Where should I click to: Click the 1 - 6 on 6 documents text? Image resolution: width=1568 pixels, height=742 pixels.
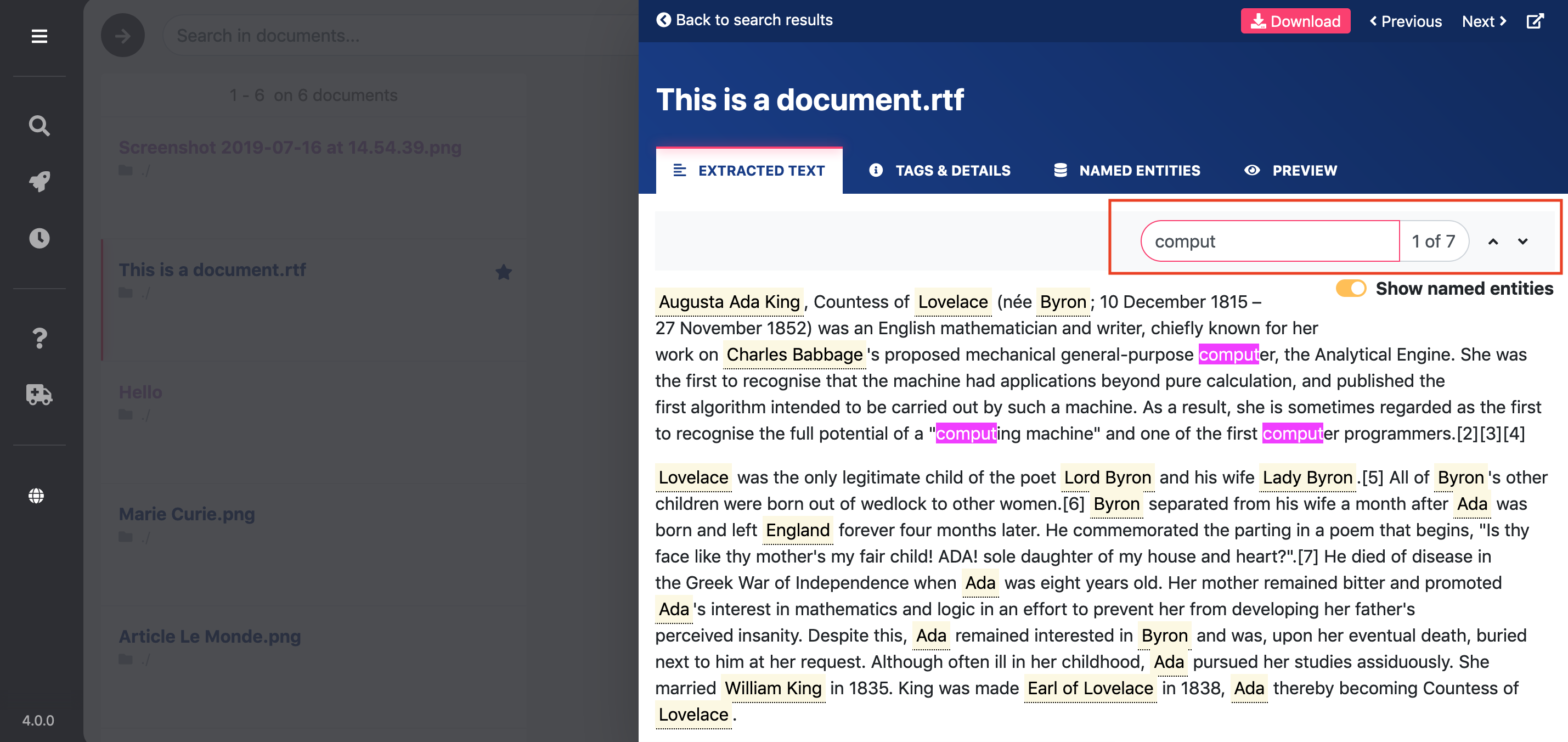(313, 95)
